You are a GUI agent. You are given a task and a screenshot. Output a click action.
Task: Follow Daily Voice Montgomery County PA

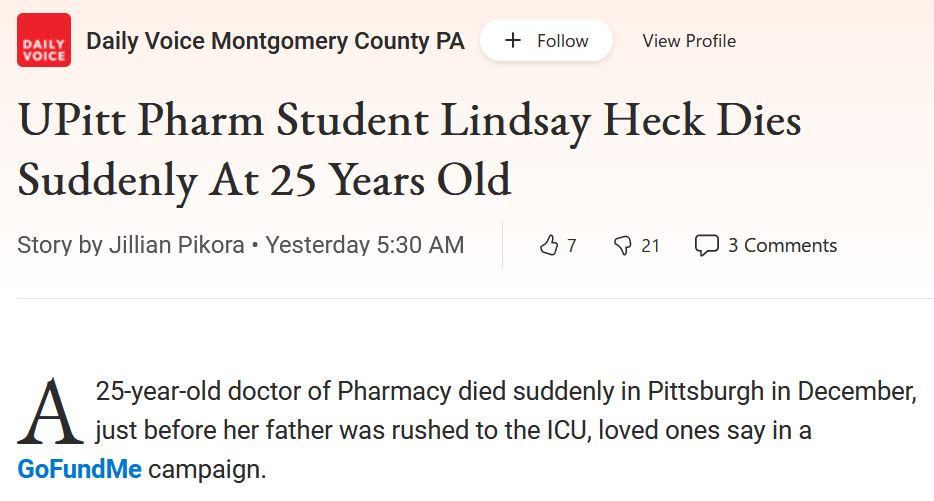coord(546,40)
